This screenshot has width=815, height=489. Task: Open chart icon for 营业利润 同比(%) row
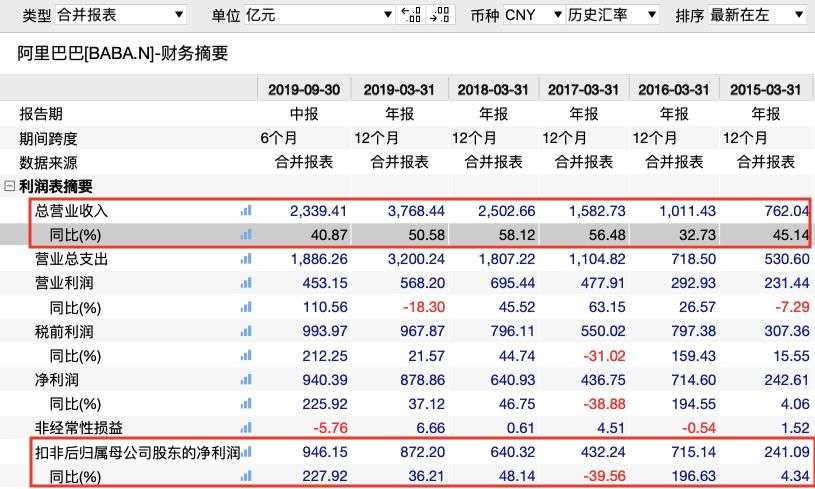pyautogui.click(x=246, y=307)
